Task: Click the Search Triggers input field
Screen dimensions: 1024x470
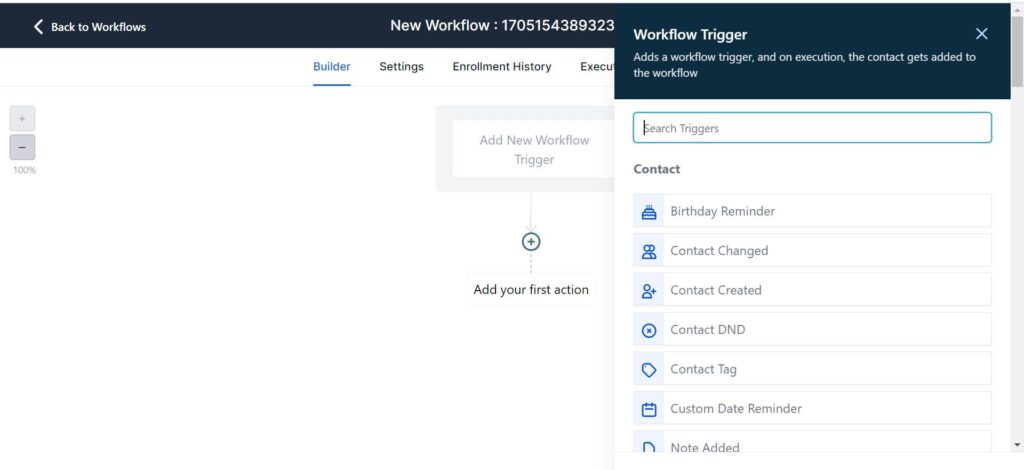Action: (x=812, y=128)
